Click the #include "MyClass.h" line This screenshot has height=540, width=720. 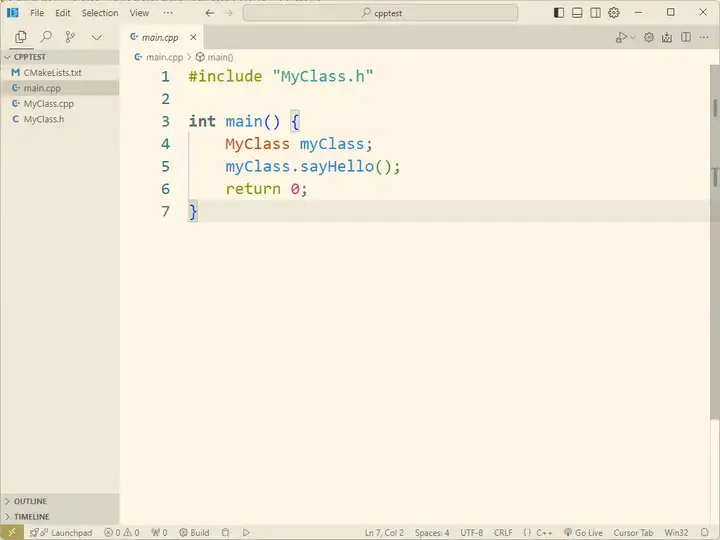(x=281, y=76)
